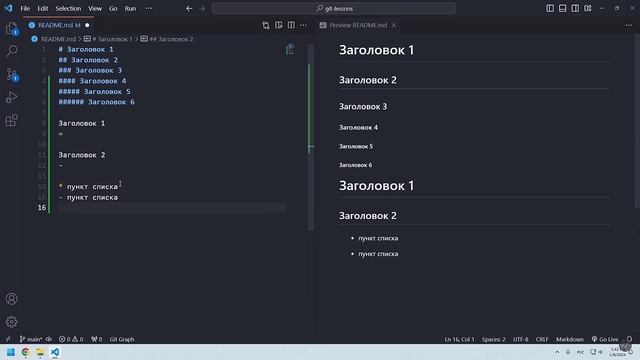The height and width of the screenshot is (360, 640).
Task: Click the ports forwarded indicator showing 0
Action: 97,339
